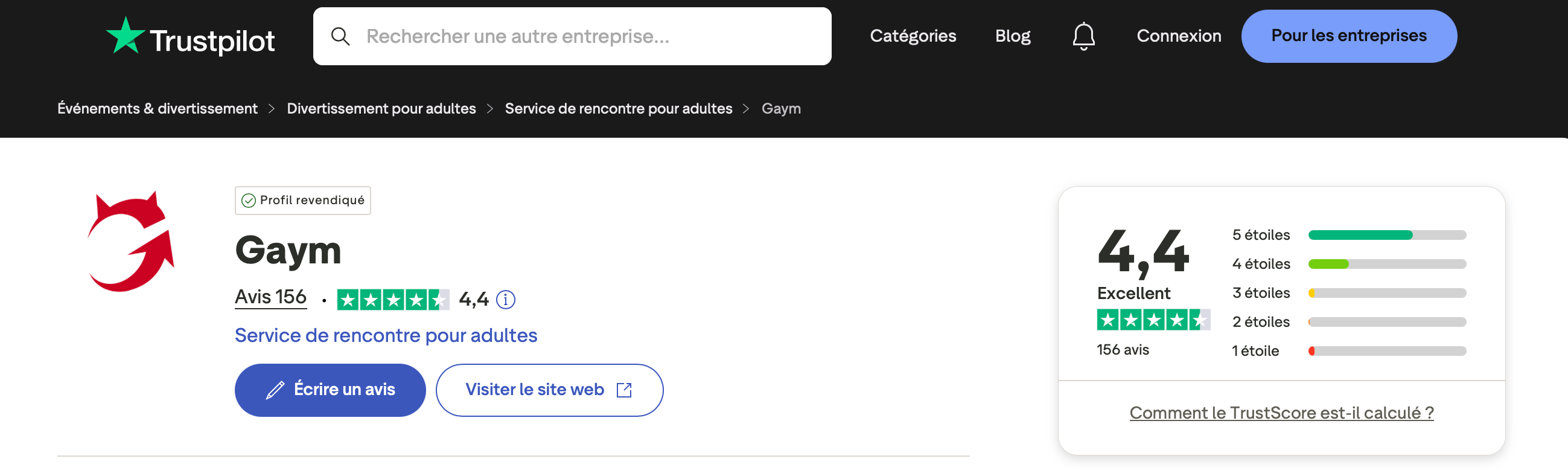This screenshot has height=470, width=1568.
Task: Click the info icon next to the 4,4 rating
Action: 506,299
